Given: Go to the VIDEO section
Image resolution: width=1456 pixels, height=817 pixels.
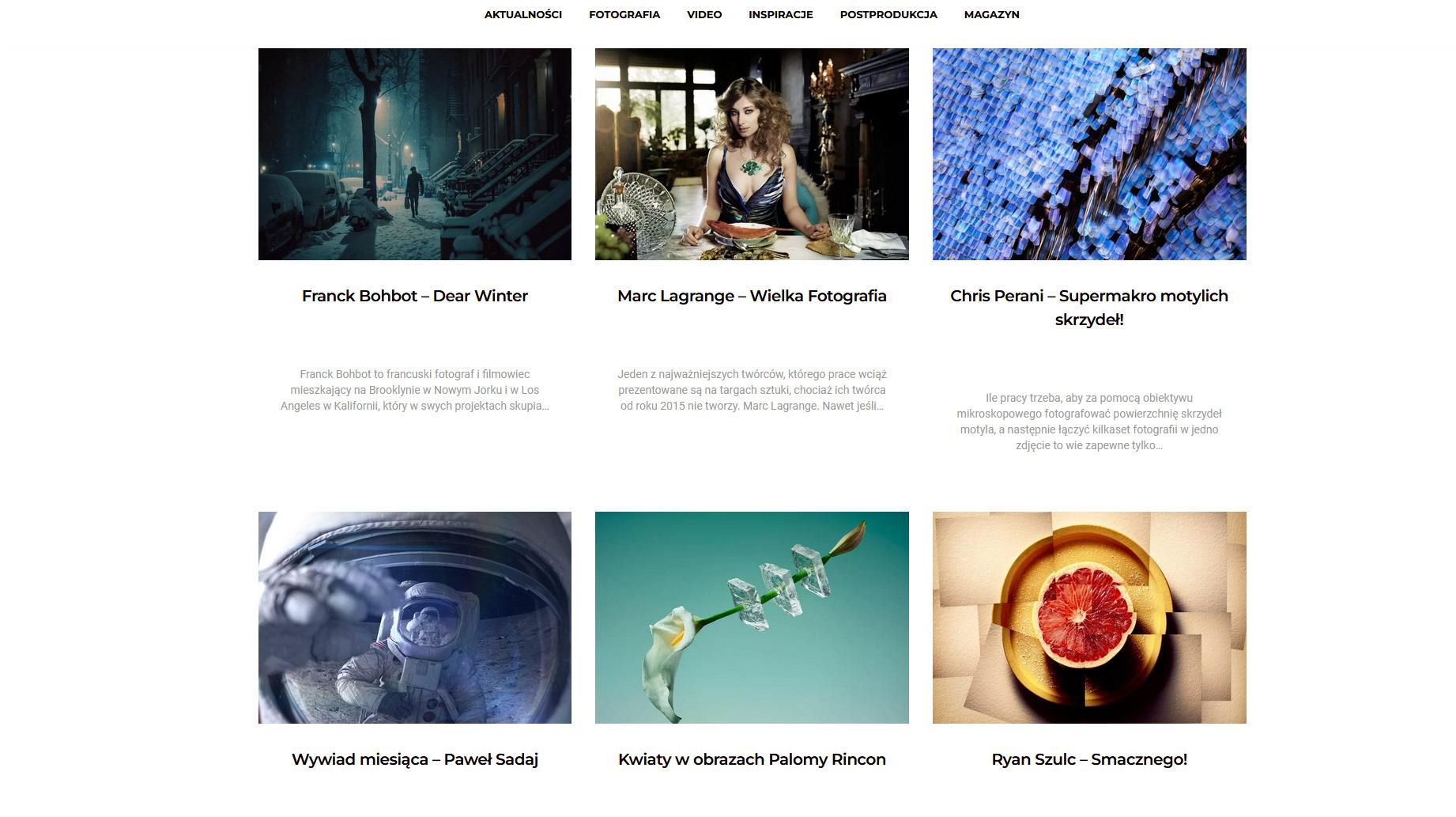Looking at the screenshot, I should [x=703, y=14].
